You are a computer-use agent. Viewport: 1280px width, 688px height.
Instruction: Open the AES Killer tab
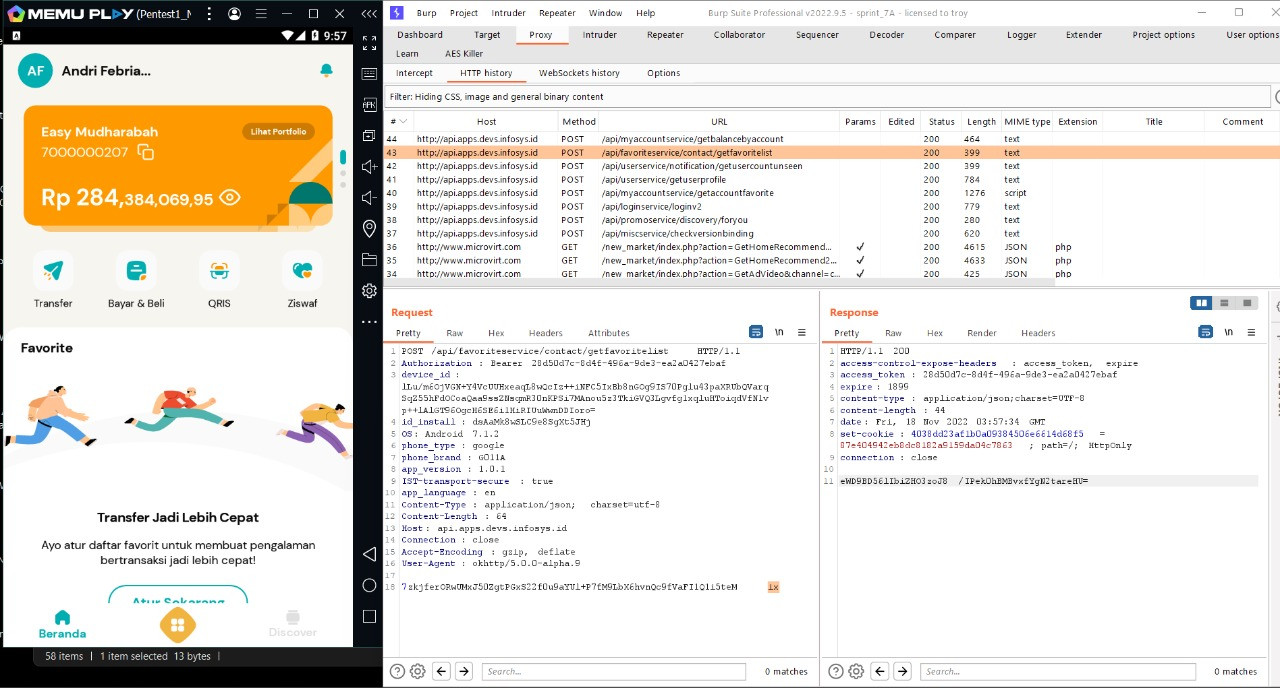pos(464,54)
